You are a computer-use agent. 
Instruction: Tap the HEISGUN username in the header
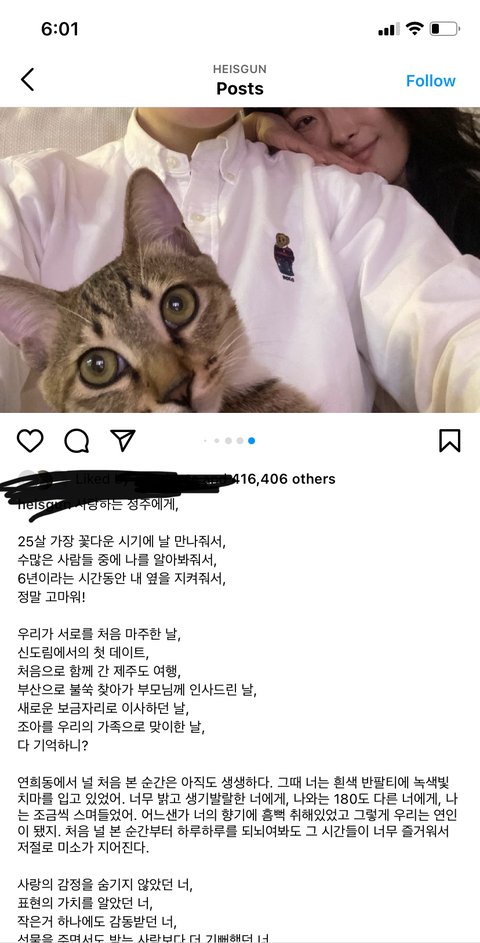click(239, 69)
